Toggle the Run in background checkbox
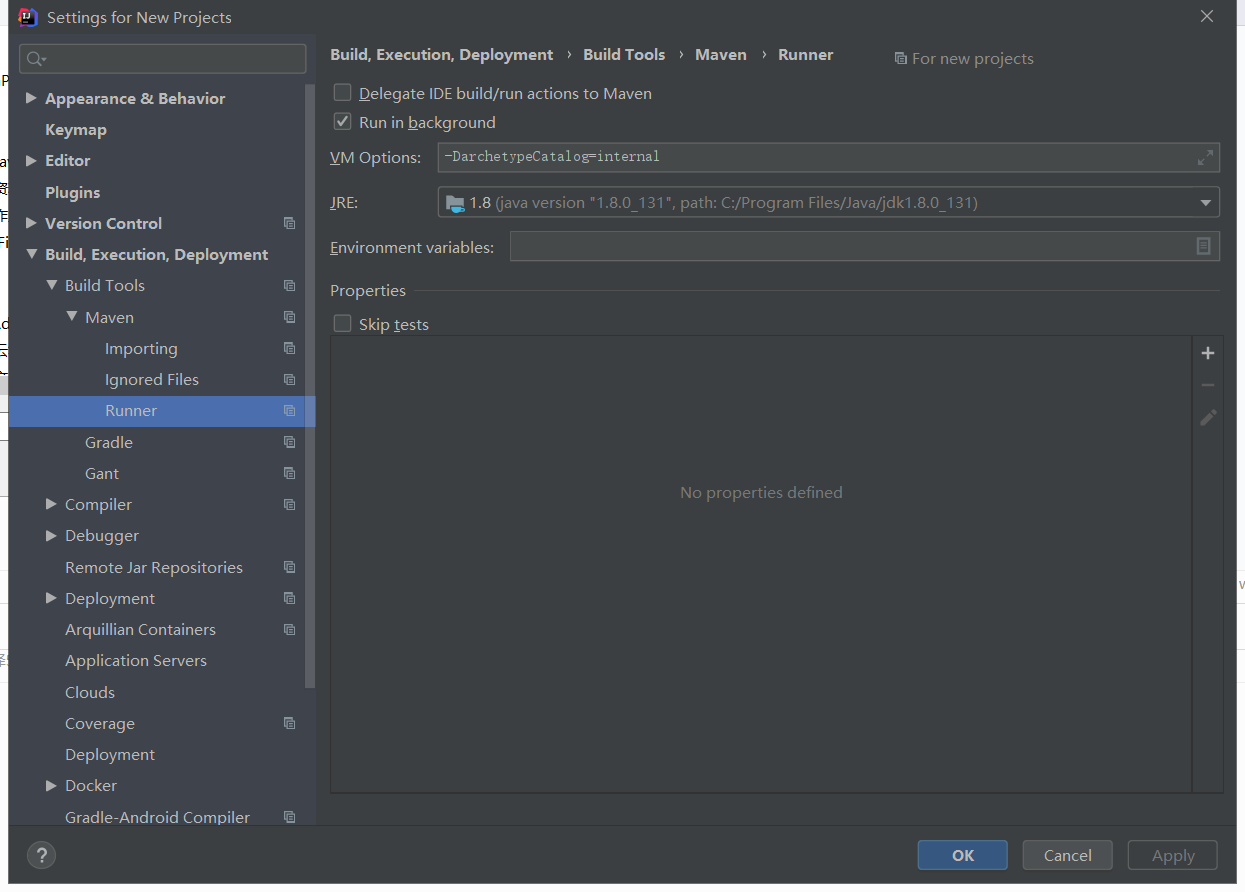 [343, 122]
